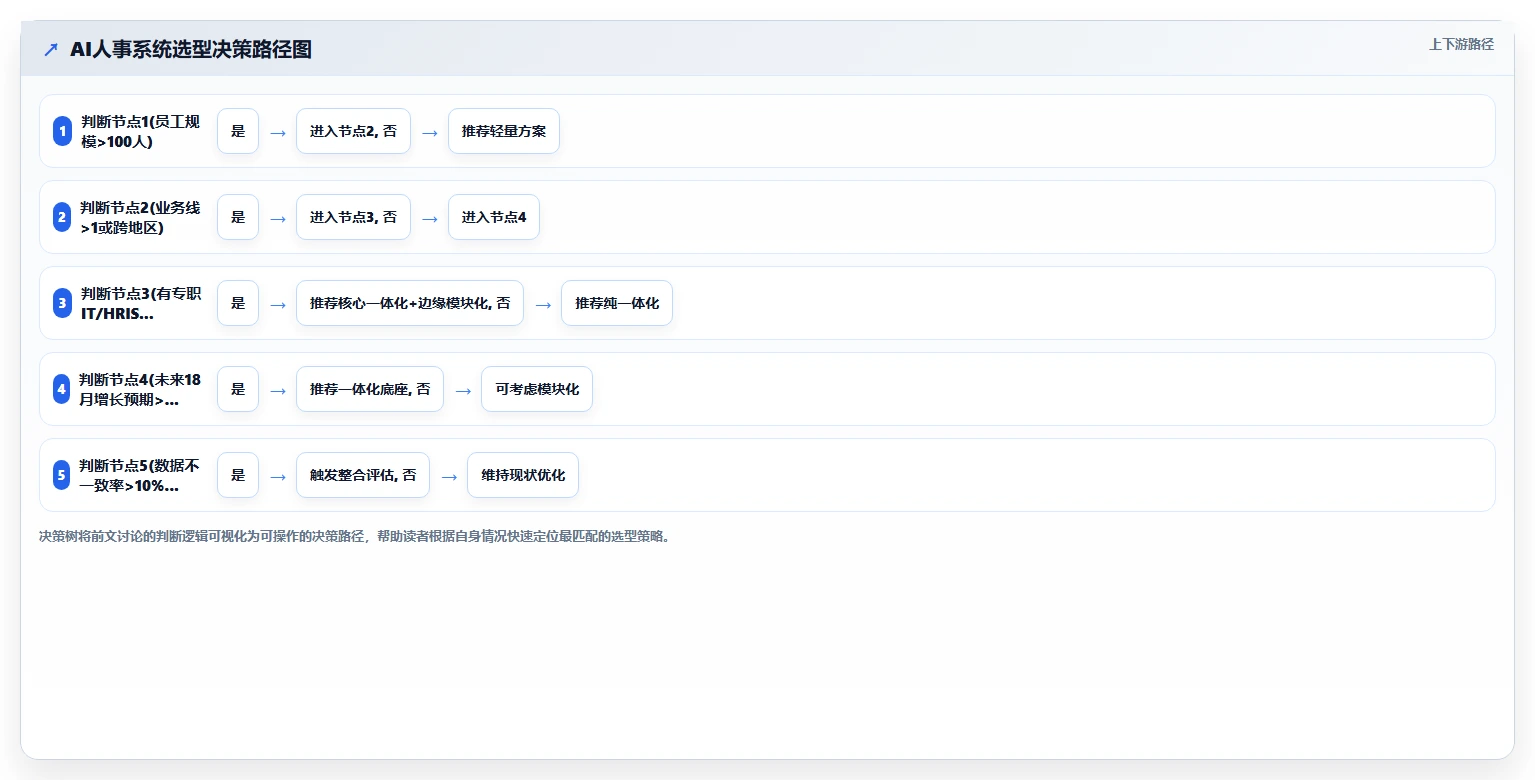Click 推荐核心一体化+边缘模块化, 否 box
Image resolution: width=1535 pixels, height=780 pixels.
410,303
